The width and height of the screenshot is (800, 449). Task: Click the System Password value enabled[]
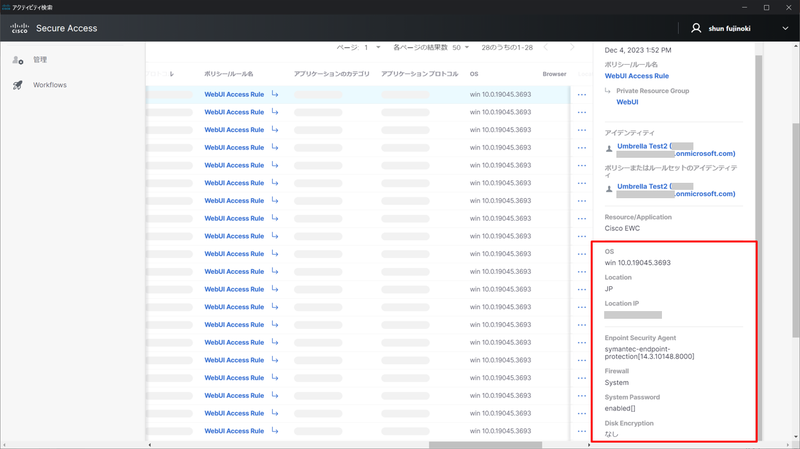(x=620, y=409)
